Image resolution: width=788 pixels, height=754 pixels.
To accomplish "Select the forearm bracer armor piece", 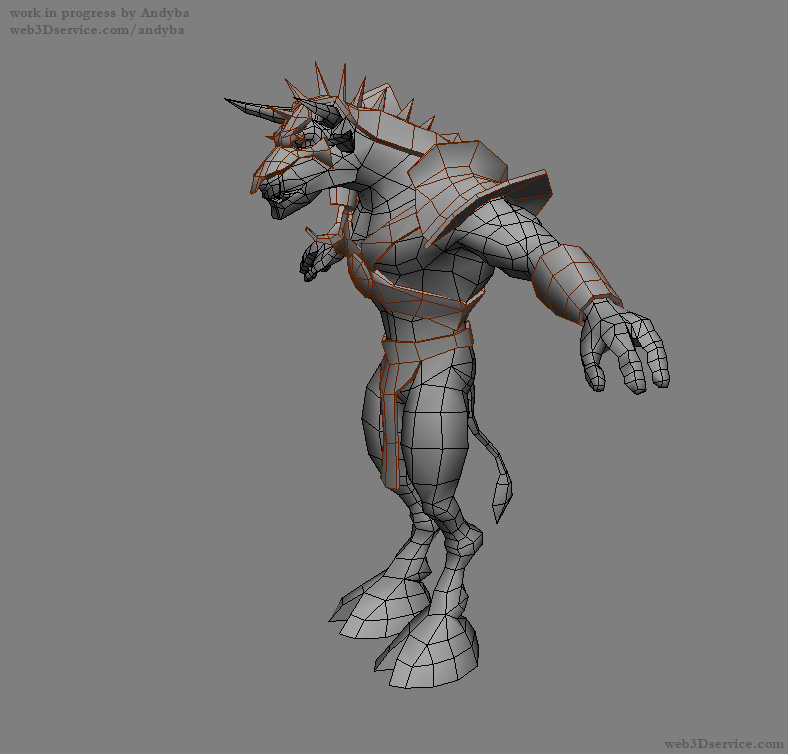I will coord(575,281).
